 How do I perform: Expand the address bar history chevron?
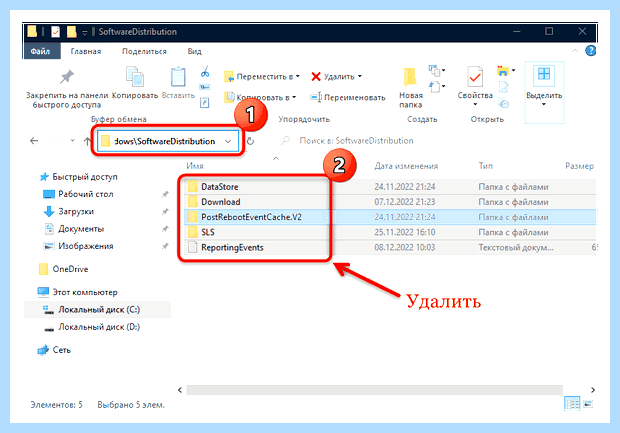pyautogui.click(x=228, y=141)
